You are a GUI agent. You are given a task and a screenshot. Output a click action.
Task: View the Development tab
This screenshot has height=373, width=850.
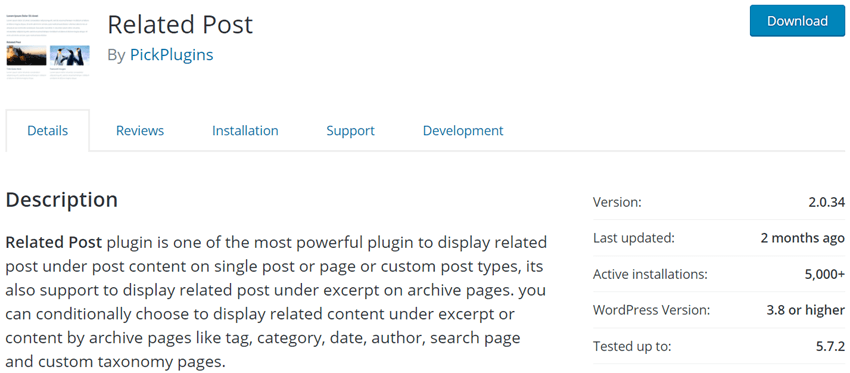(x=463, y=131)
